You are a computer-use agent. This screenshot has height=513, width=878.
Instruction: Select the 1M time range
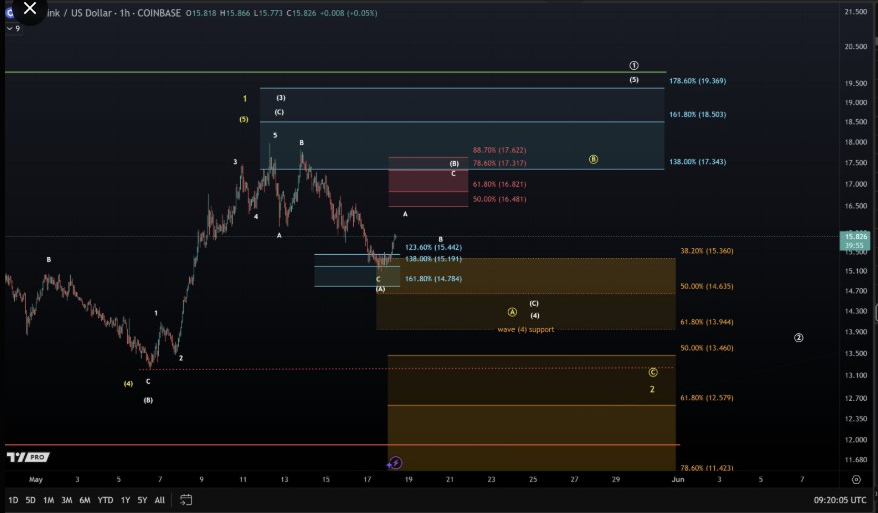pos(49,500)
